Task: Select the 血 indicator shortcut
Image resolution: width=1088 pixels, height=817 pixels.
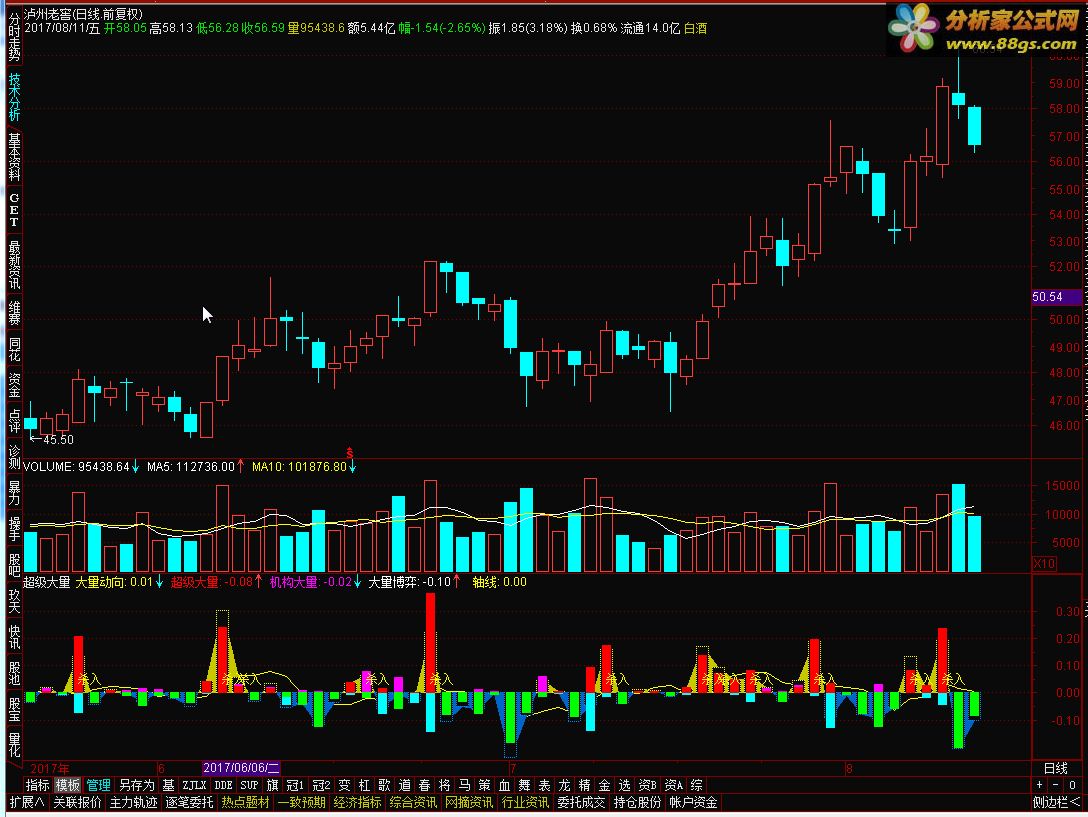Action: 504,785
